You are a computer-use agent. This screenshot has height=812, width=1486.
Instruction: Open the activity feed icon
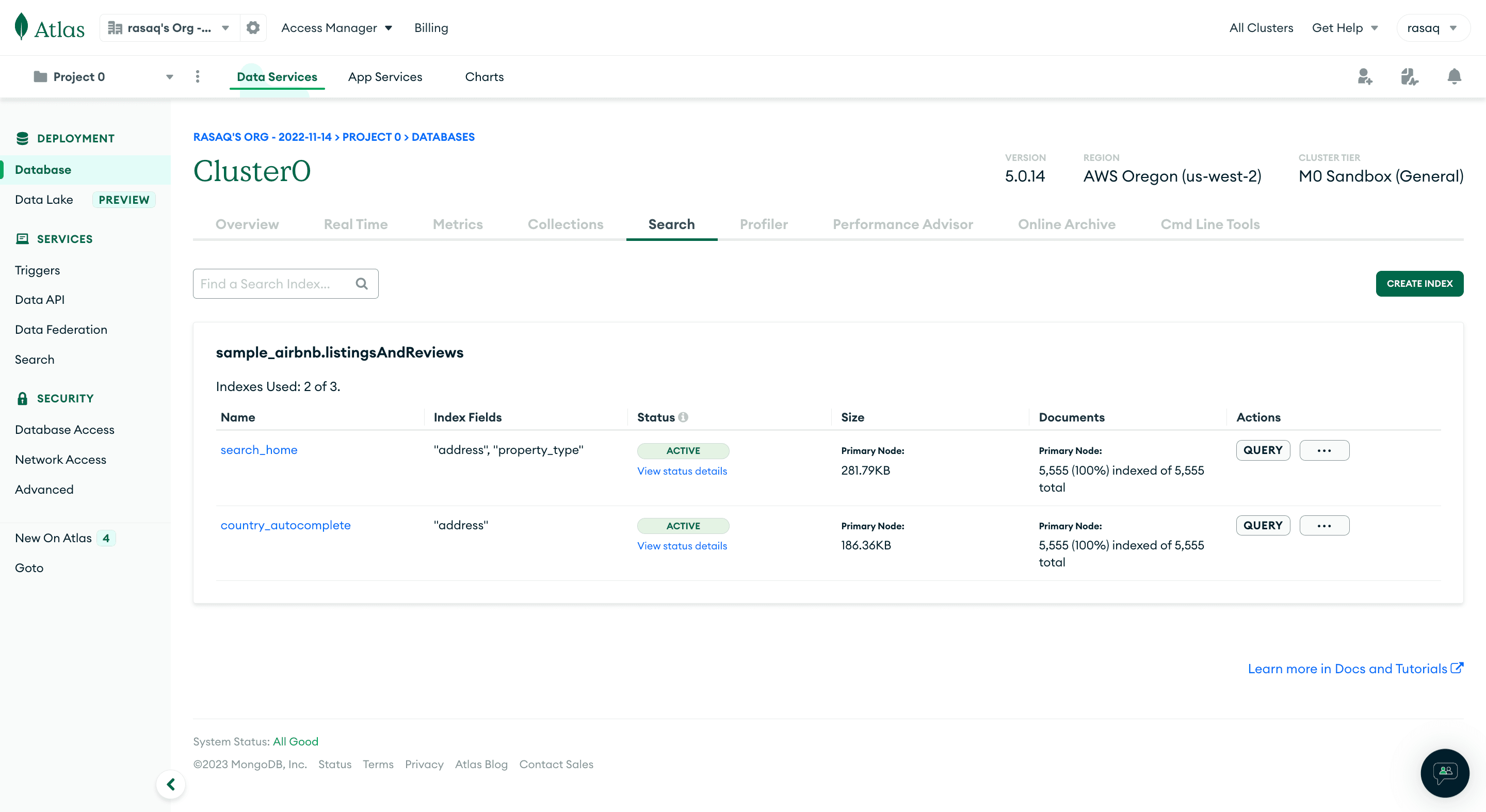coord(1409,77)
